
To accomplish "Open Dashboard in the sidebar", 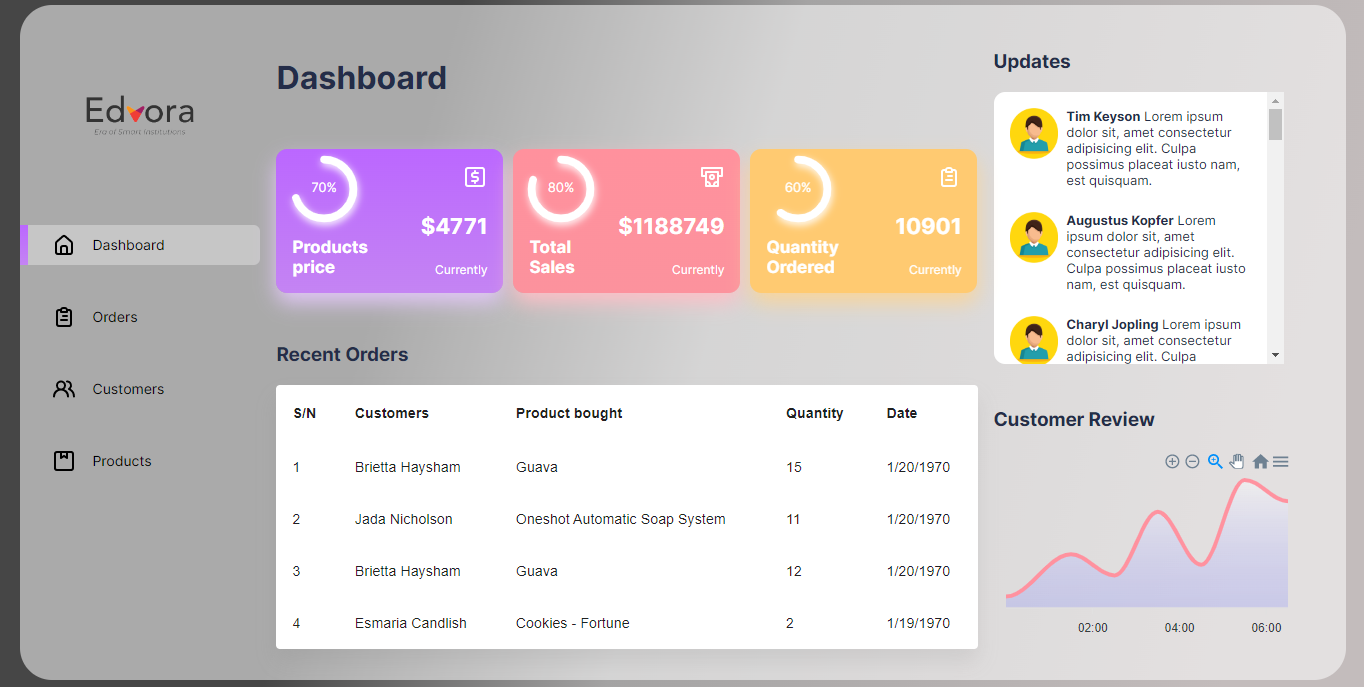I will pos(128,245).
